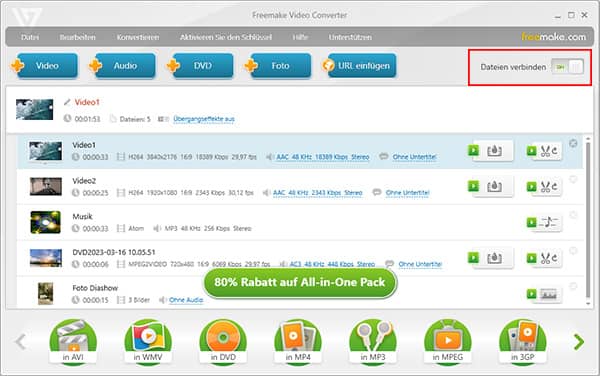
Task: Select the joined Video1 header thumbnail
Action: pos(34,109)
